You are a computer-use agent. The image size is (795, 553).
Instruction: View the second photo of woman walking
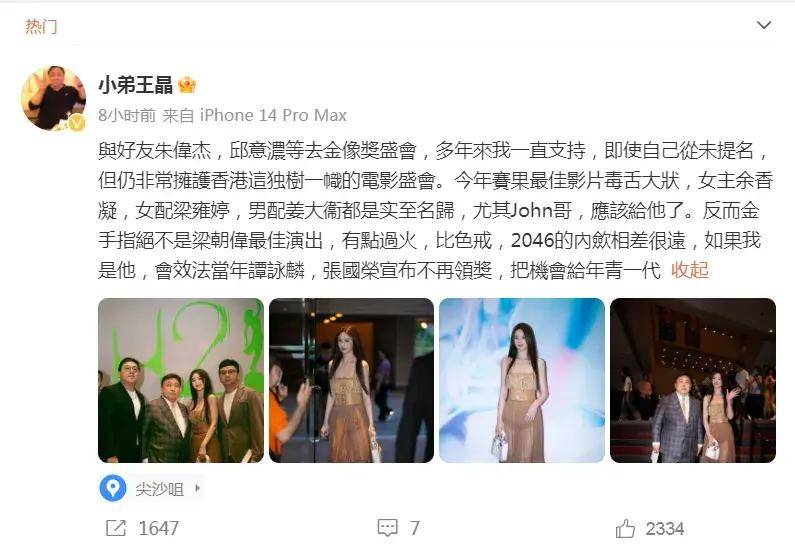tap(351, 380)
